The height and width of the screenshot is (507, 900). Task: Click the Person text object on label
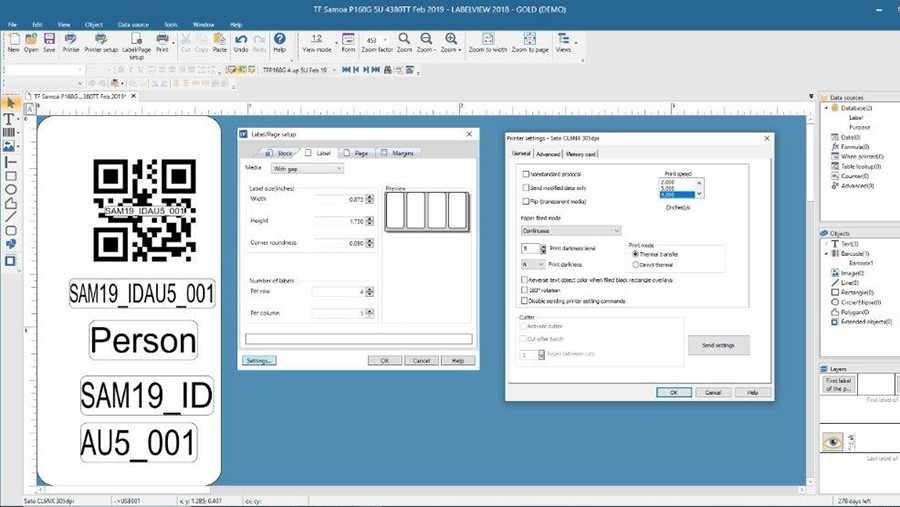coord(143,340)
